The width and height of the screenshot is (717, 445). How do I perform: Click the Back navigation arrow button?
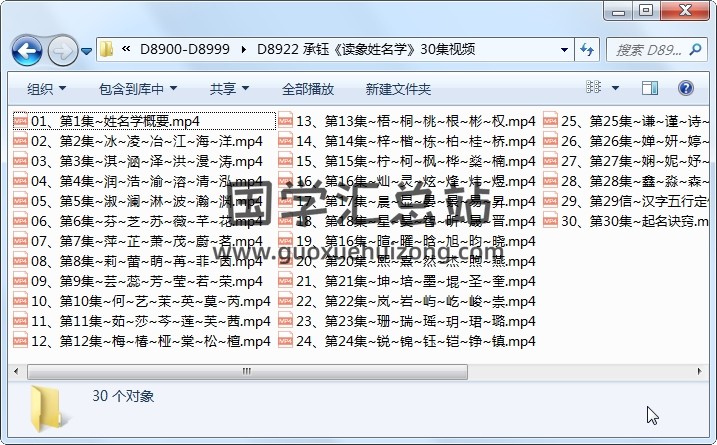click(27, 50)
